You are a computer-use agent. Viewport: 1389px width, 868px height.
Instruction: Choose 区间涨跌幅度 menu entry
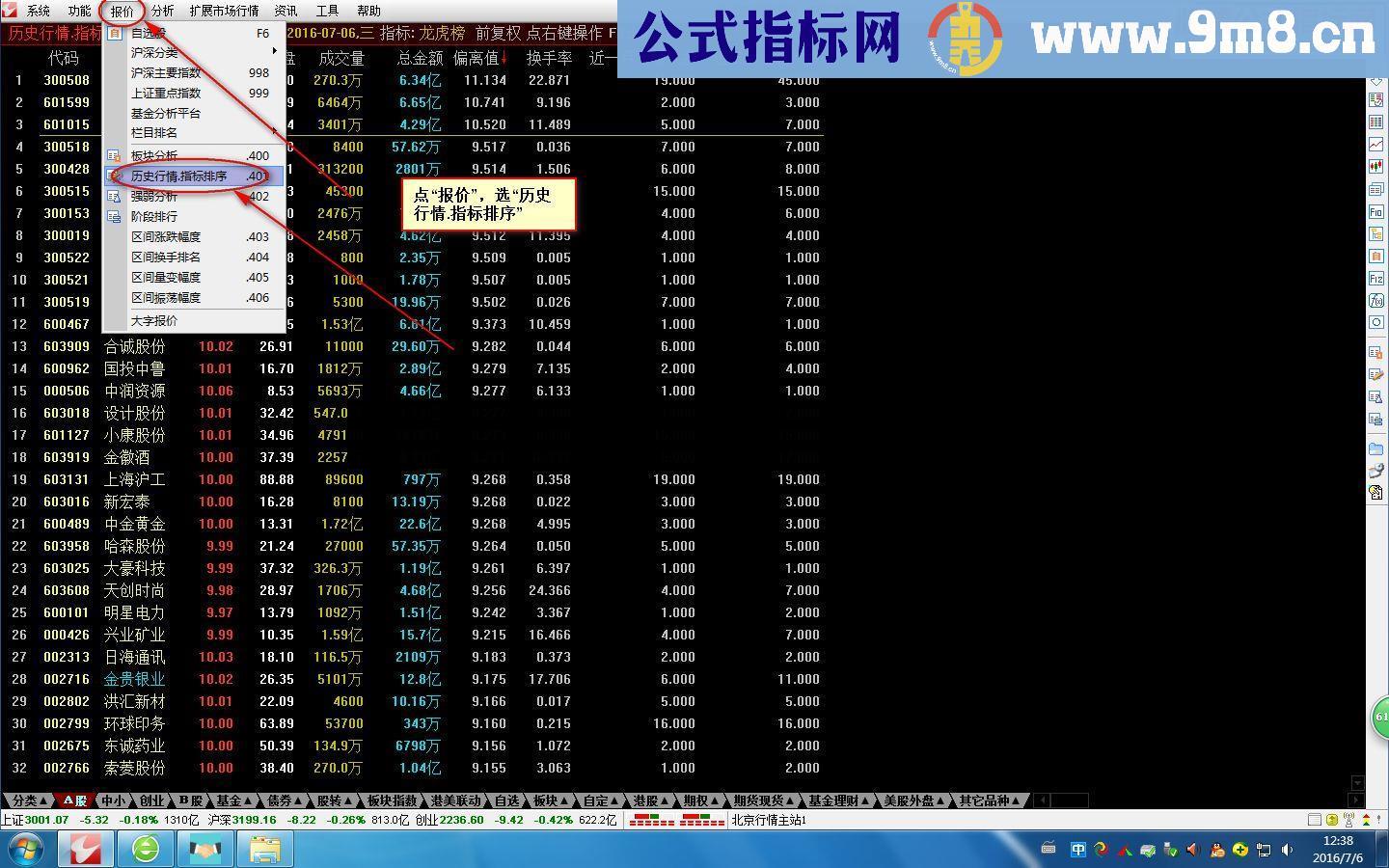(x=166, y=237)
